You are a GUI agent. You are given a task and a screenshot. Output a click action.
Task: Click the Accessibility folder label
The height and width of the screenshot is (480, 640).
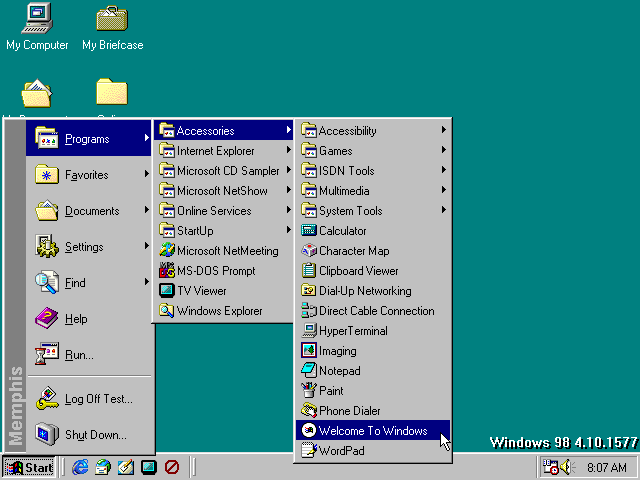(x=347, y=131)
